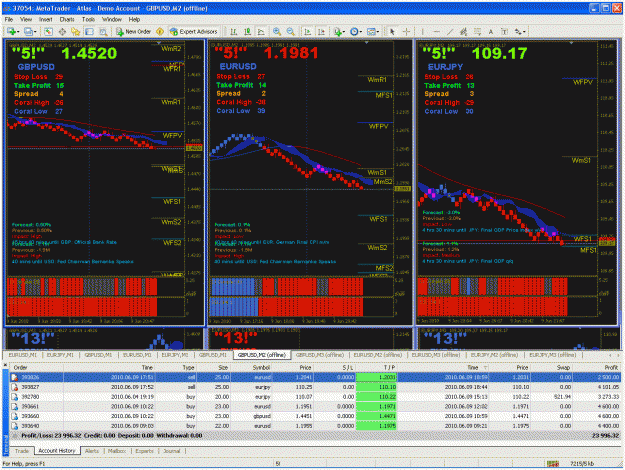Viewport: 625px width, 470px height.
Task: Select the EURJPY,M3 (offline) chart tab
Action: coord(552,355)
